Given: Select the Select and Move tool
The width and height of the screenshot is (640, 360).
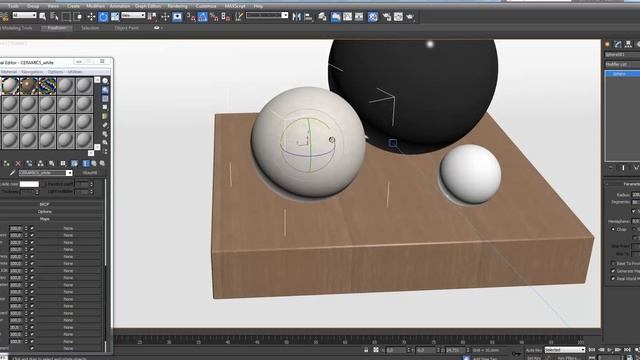Looking at the screenshot, I should pos(91,17).
